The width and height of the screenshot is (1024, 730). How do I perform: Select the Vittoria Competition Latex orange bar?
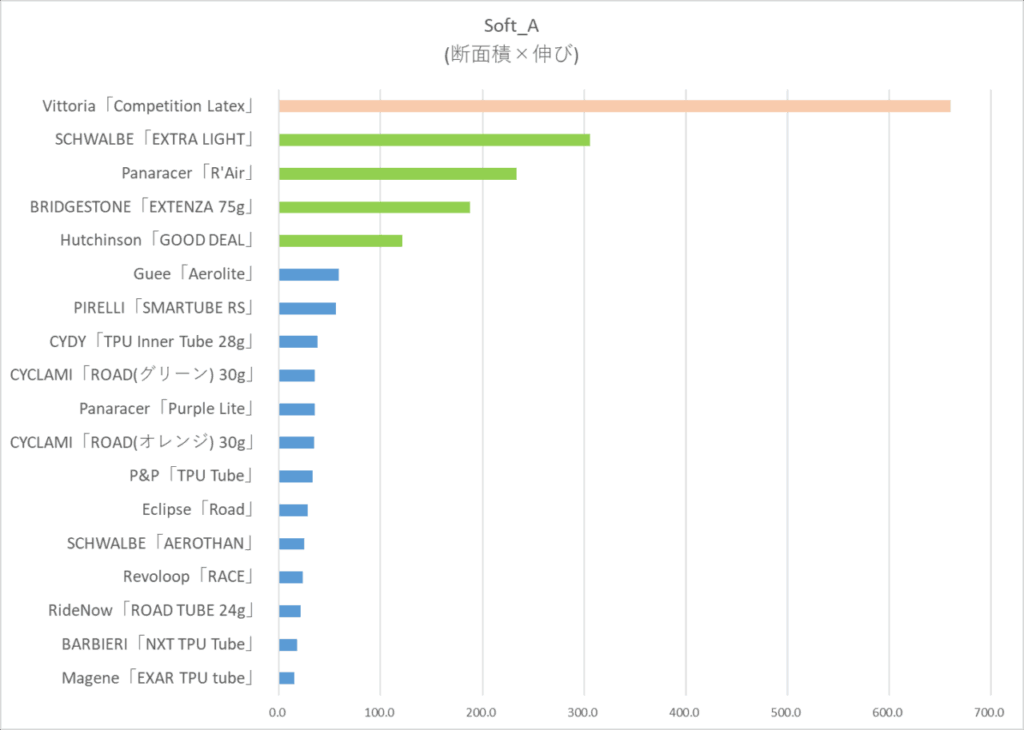(615, 106)
